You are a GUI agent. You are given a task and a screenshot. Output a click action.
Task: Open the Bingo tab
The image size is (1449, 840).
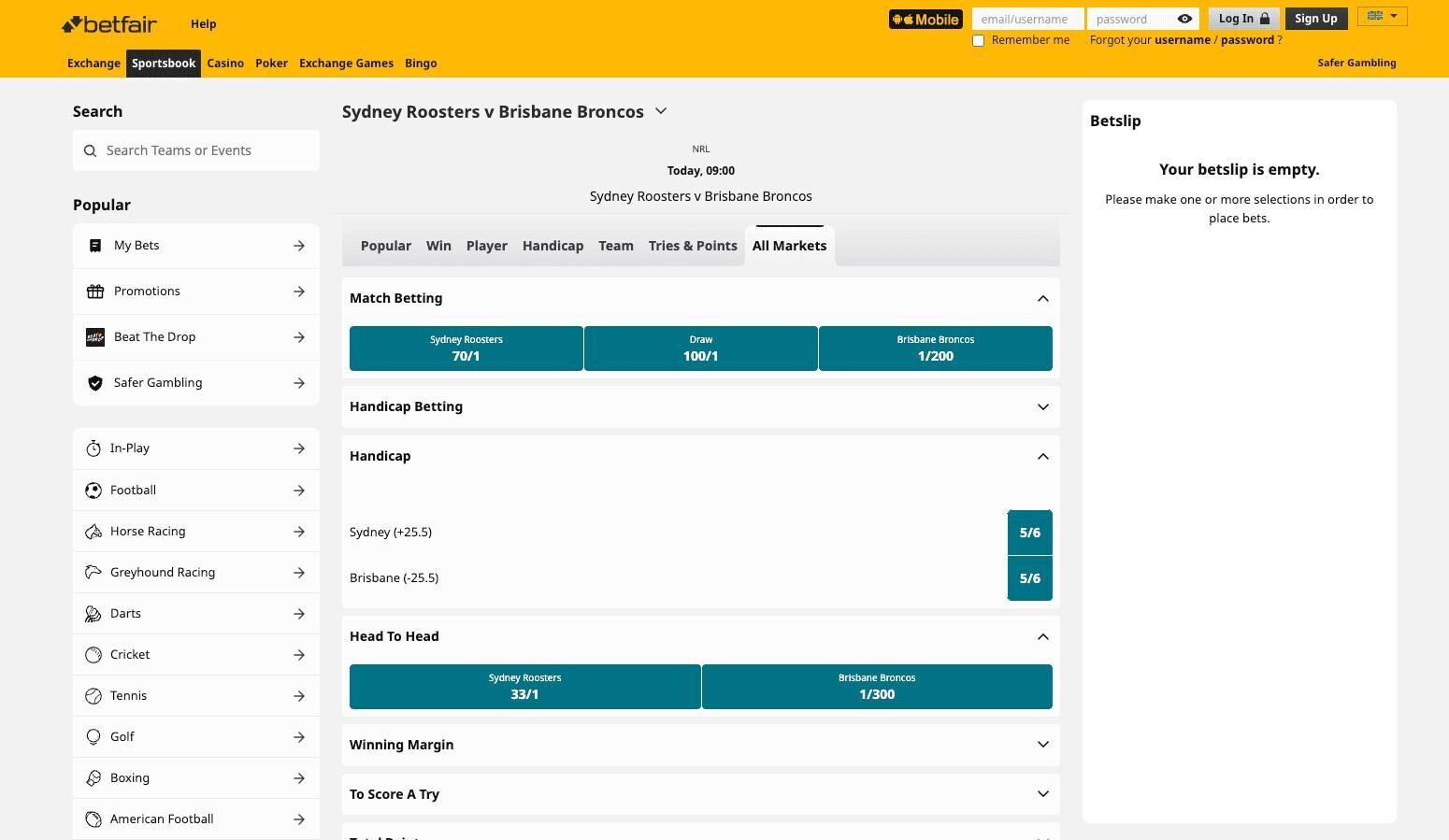click(421, 64)
